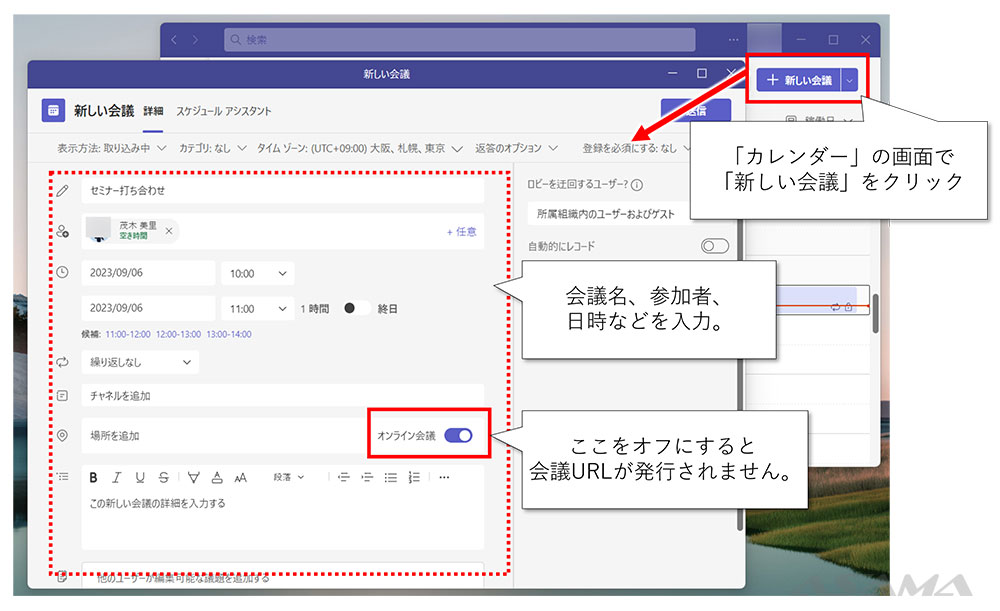This screenshot has width=1000, height=611.
Task: Click the search box at top
Action: pos(458,40)
